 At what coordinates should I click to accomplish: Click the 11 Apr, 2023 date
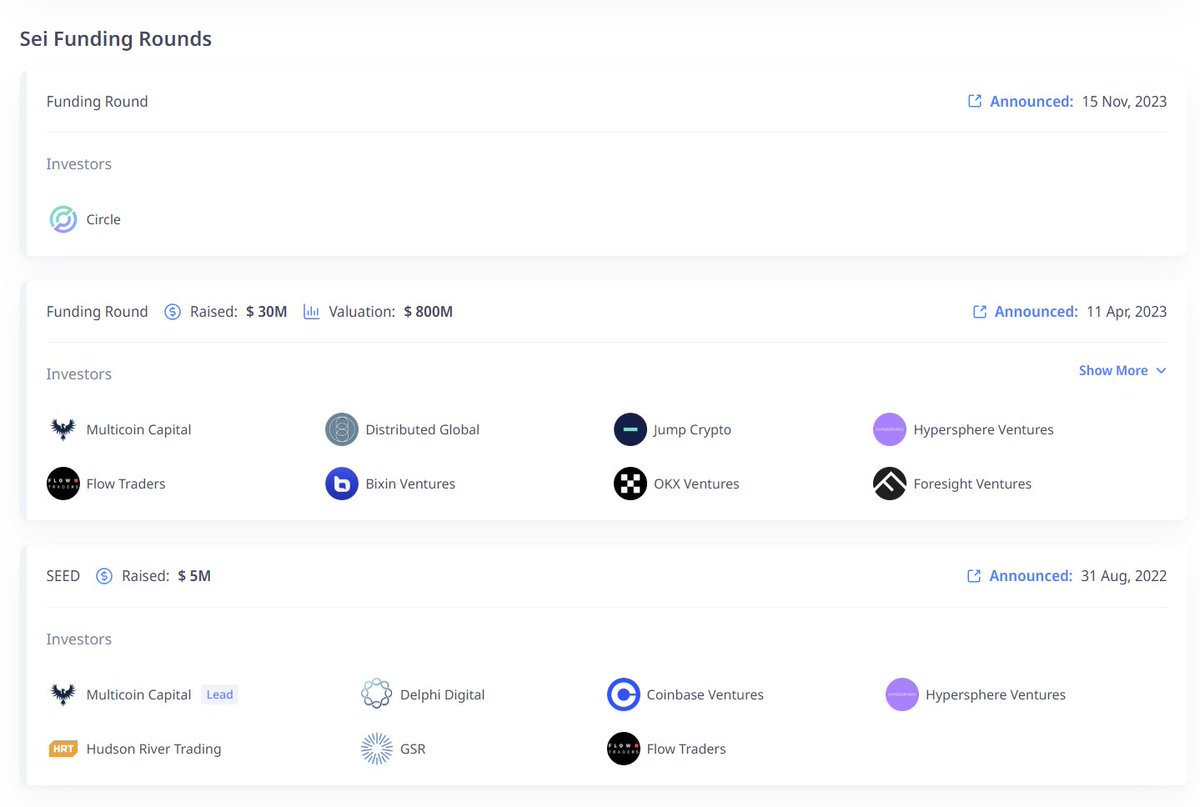(1127, 312)
